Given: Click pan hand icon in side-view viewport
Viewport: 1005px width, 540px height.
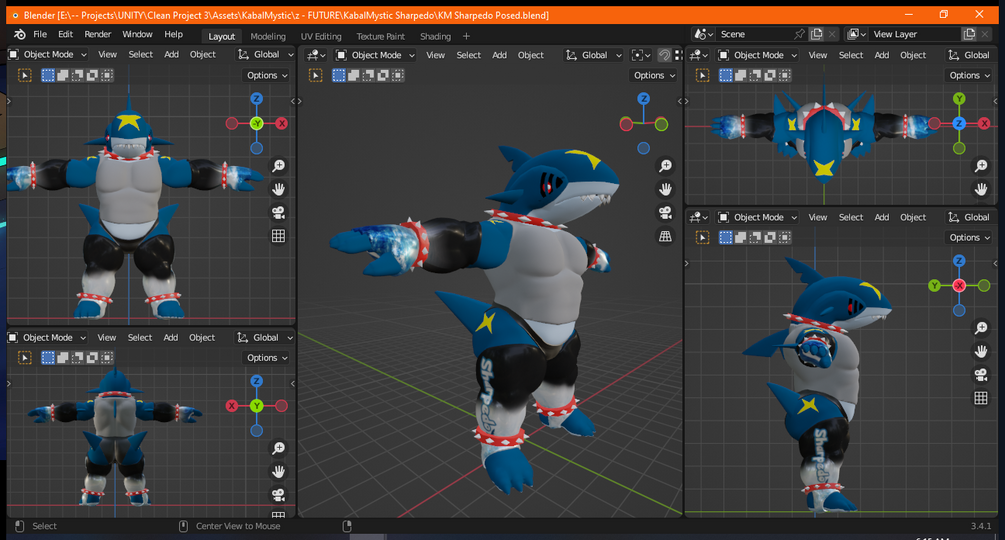Looking at the screenshot, I should [981, 352].
